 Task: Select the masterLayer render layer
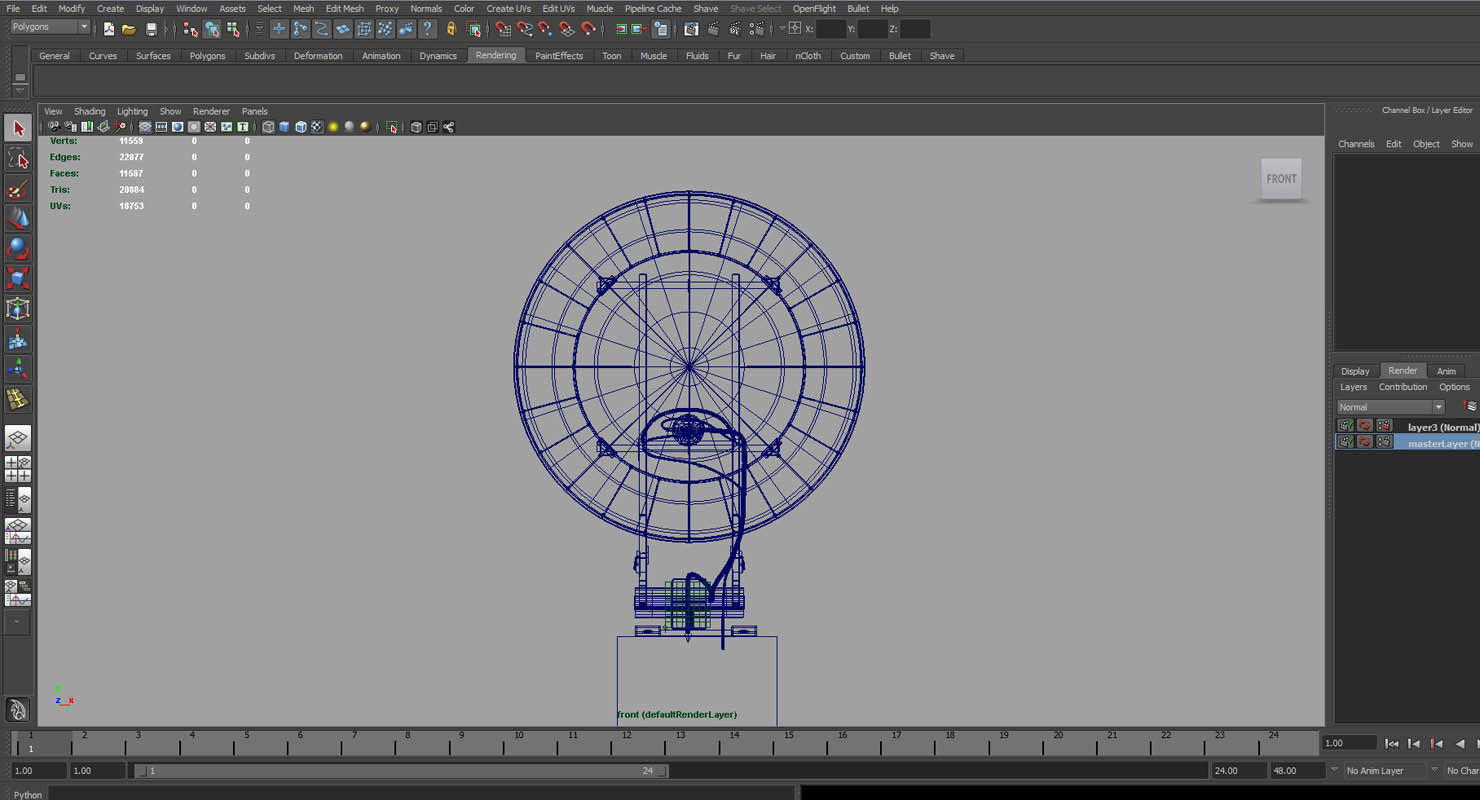[x=1407, y=443]
